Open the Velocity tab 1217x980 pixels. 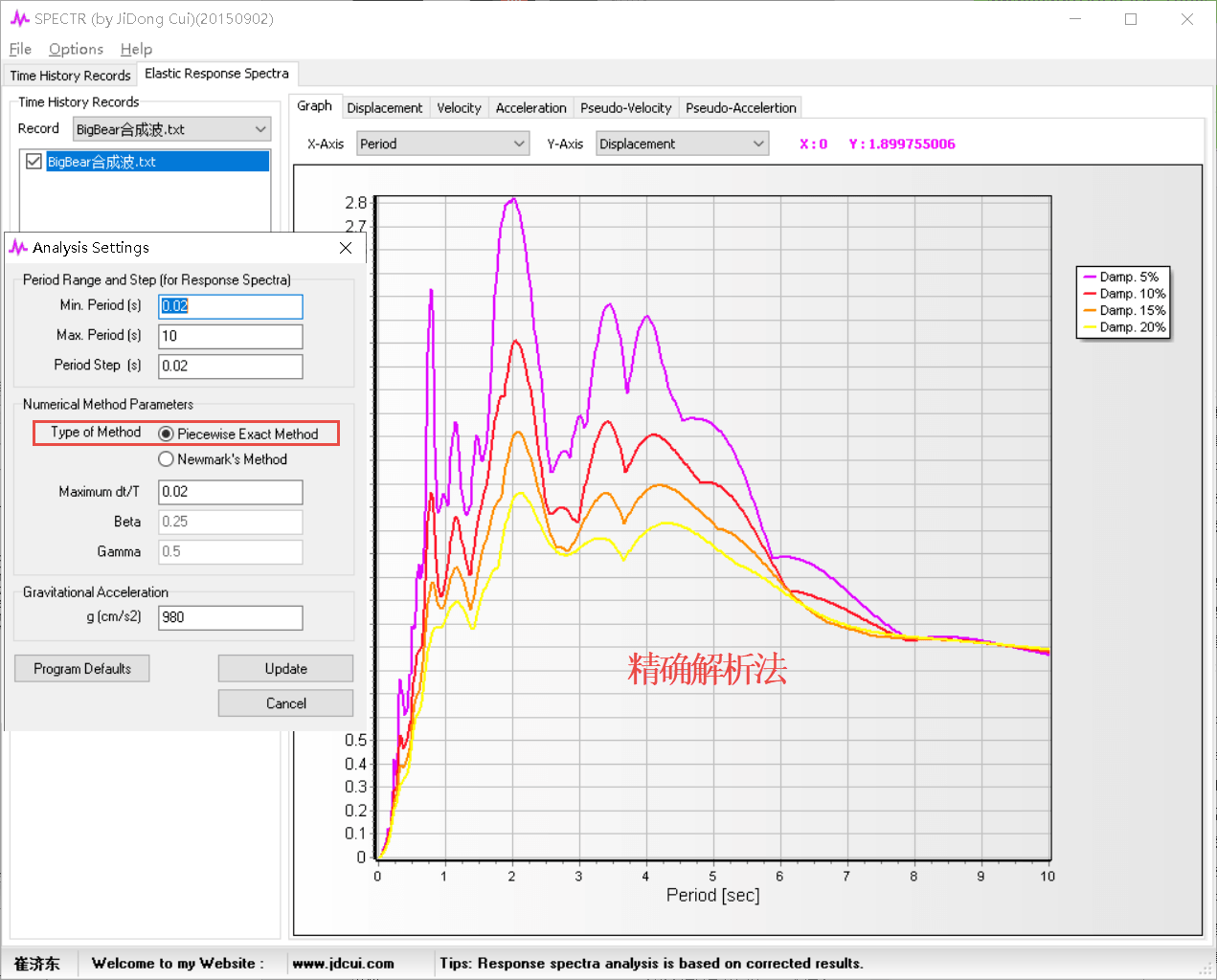coord(460,108)
